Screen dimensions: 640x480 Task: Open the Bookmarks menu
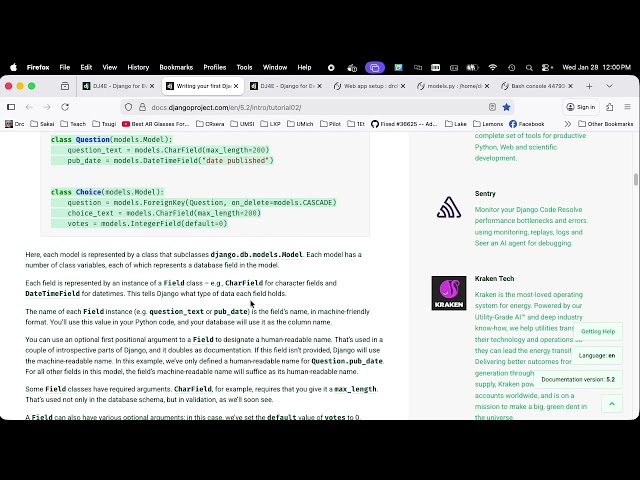pyautogui.click(x=176, y=67)
